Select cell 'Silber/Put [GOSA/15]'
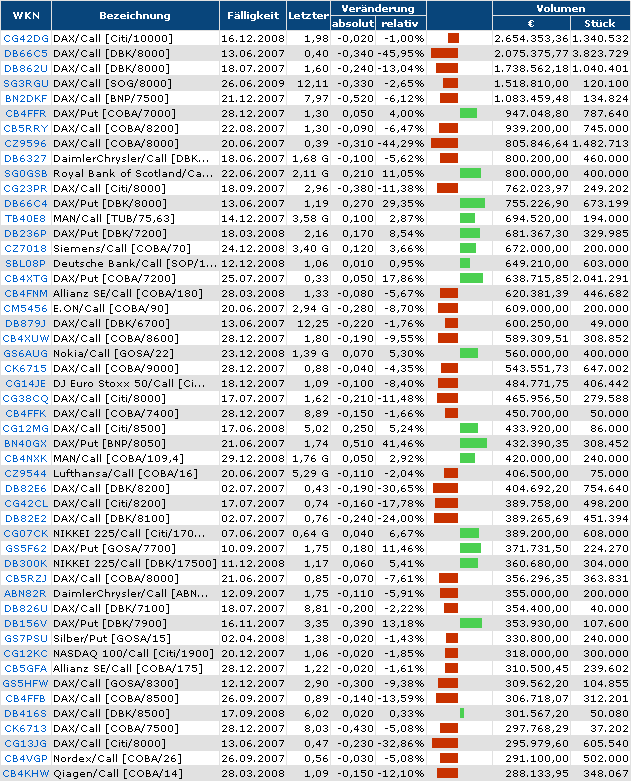This screenshot has height=782, width=631. (x=135, y=638)
